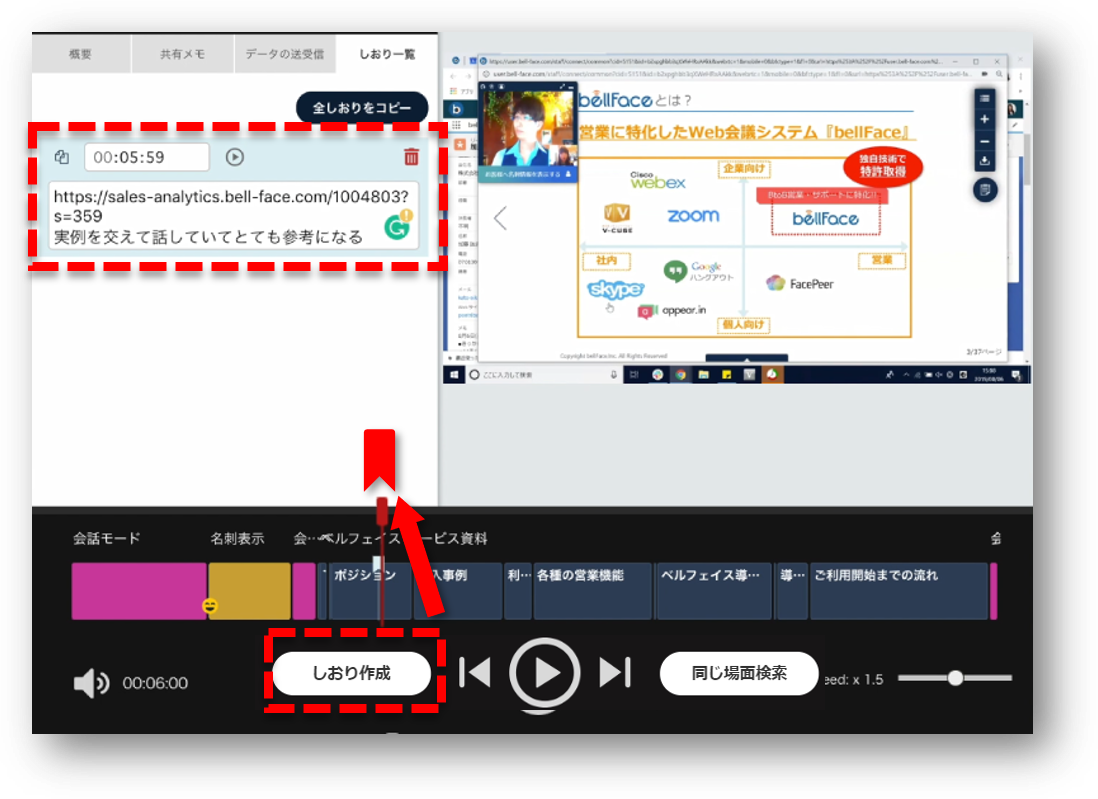Select the しおり一覧 tab

pos(387,54)
